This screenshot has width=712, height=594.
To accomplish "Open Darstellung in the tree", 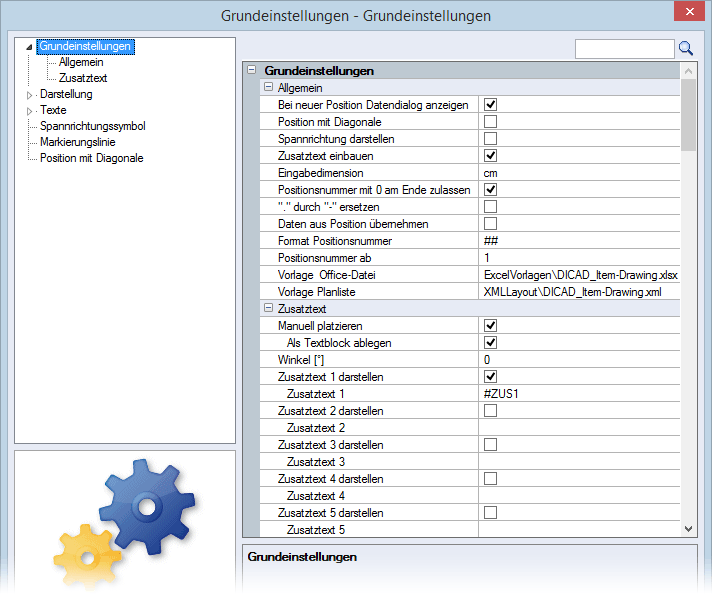I will [x=66, y=94].
